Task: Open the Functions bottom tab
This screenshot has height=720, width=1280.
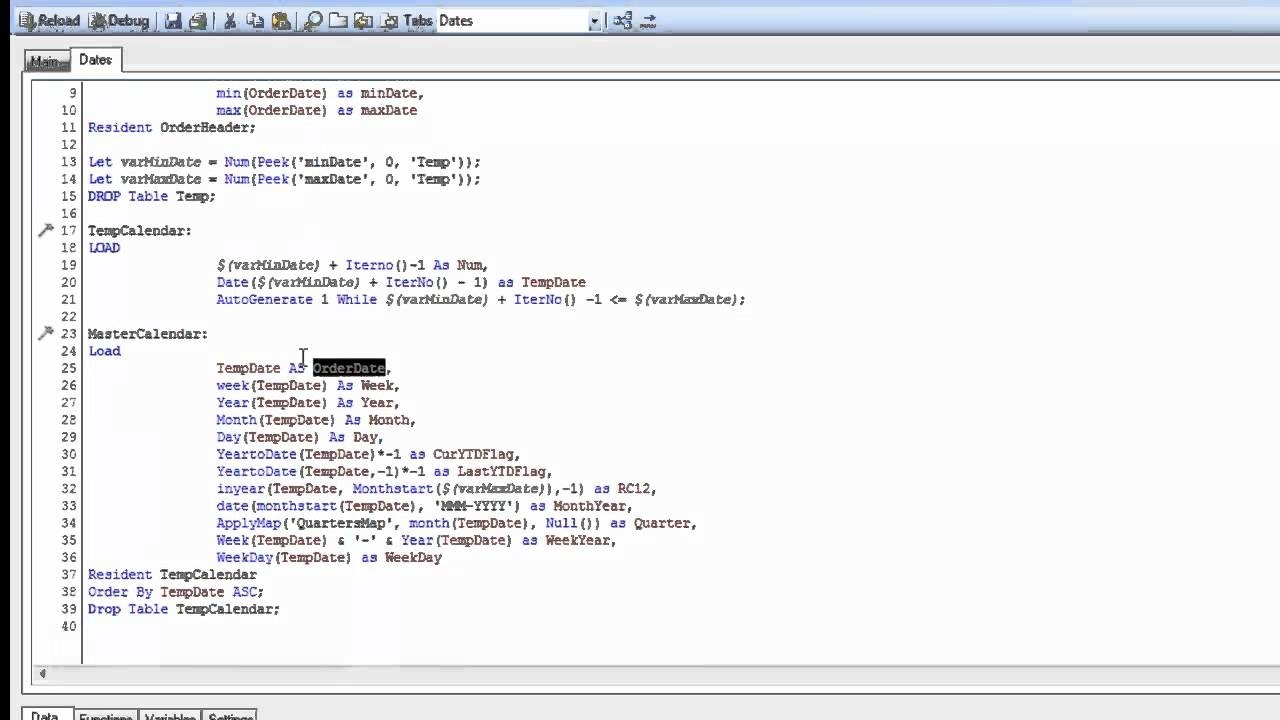Action: tap(106, 717)
